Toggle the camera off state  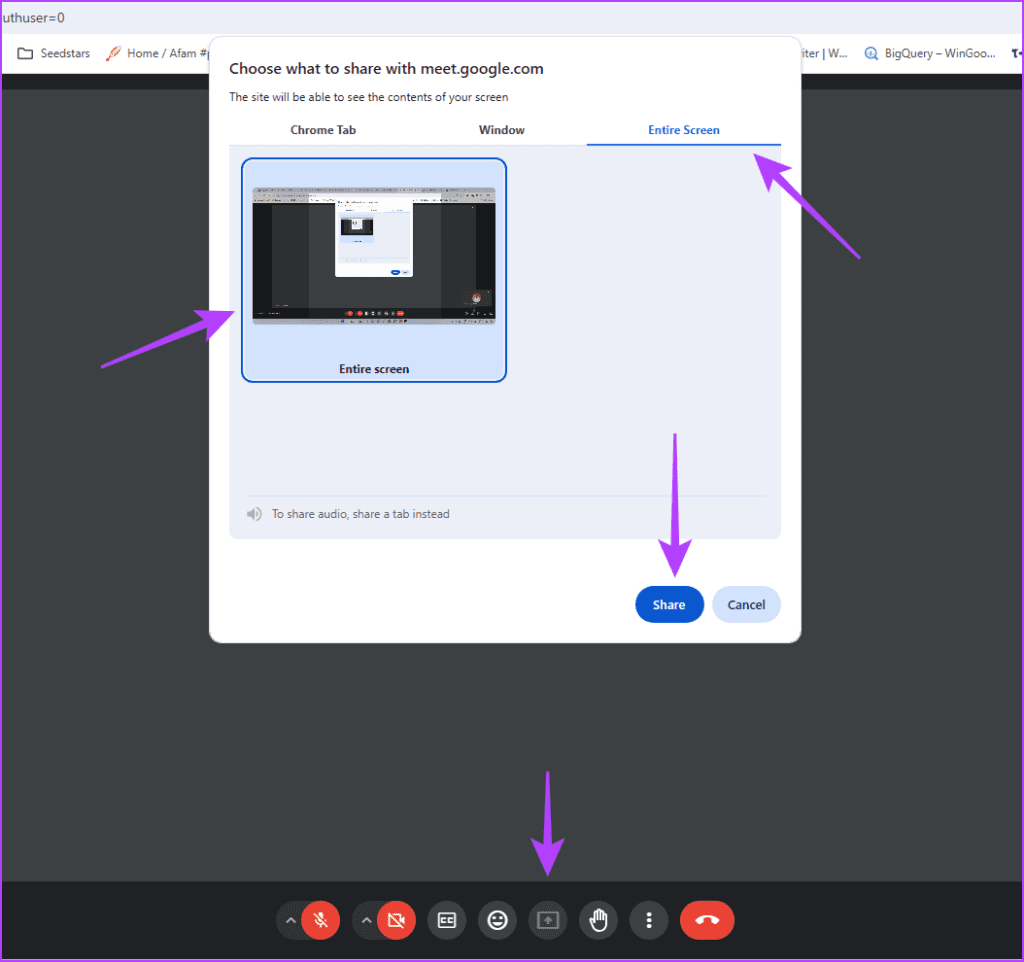(396, 920)
